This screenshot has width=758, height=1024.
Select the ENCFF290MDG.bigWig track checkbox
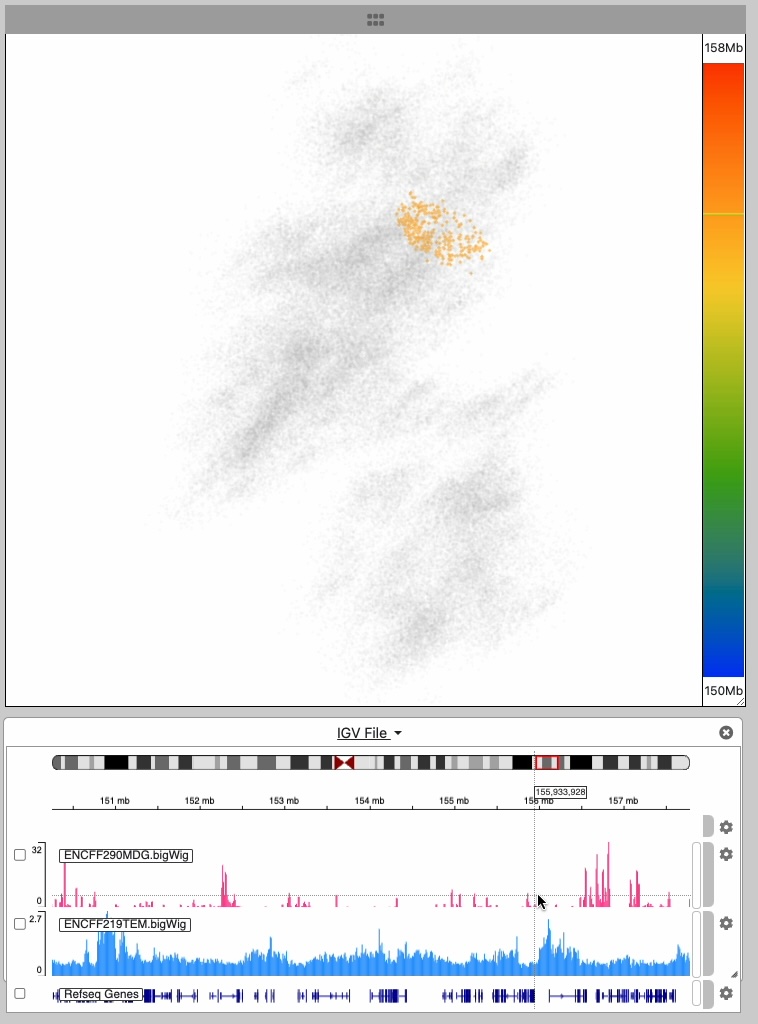(x=20, y=855)
